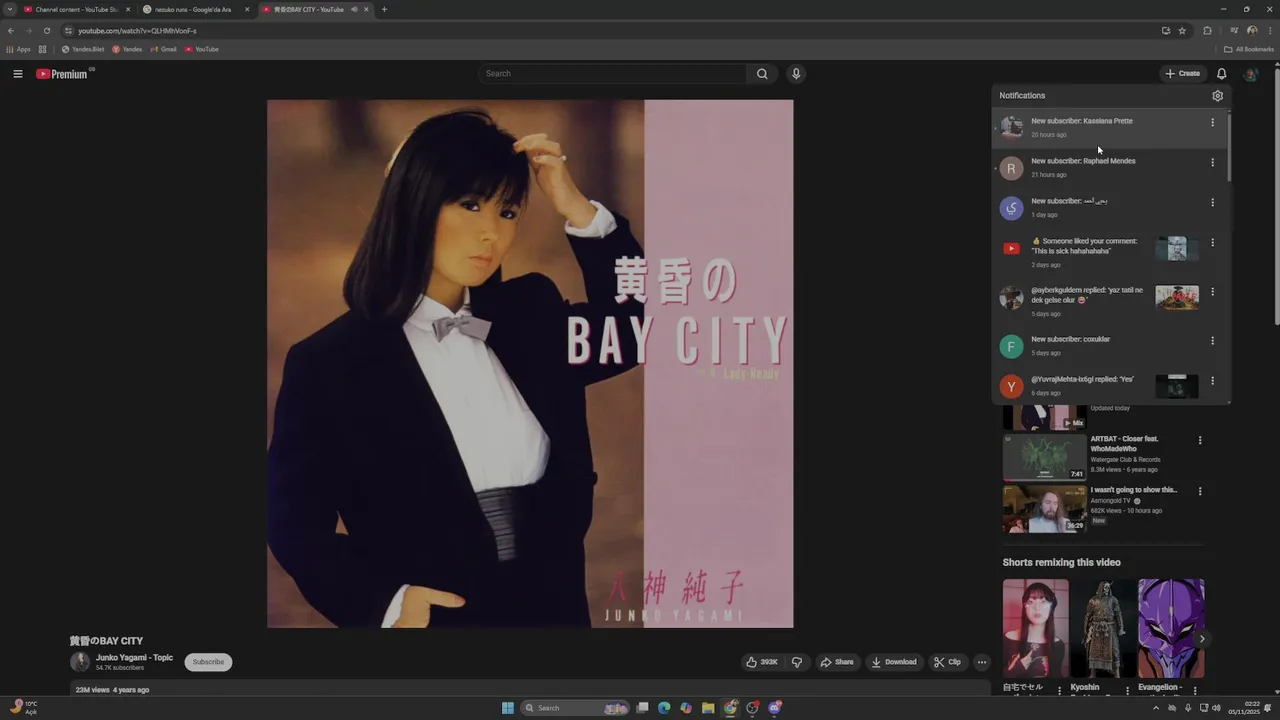
Task: Like the video (393K)
Action: (x=762, y=662)
